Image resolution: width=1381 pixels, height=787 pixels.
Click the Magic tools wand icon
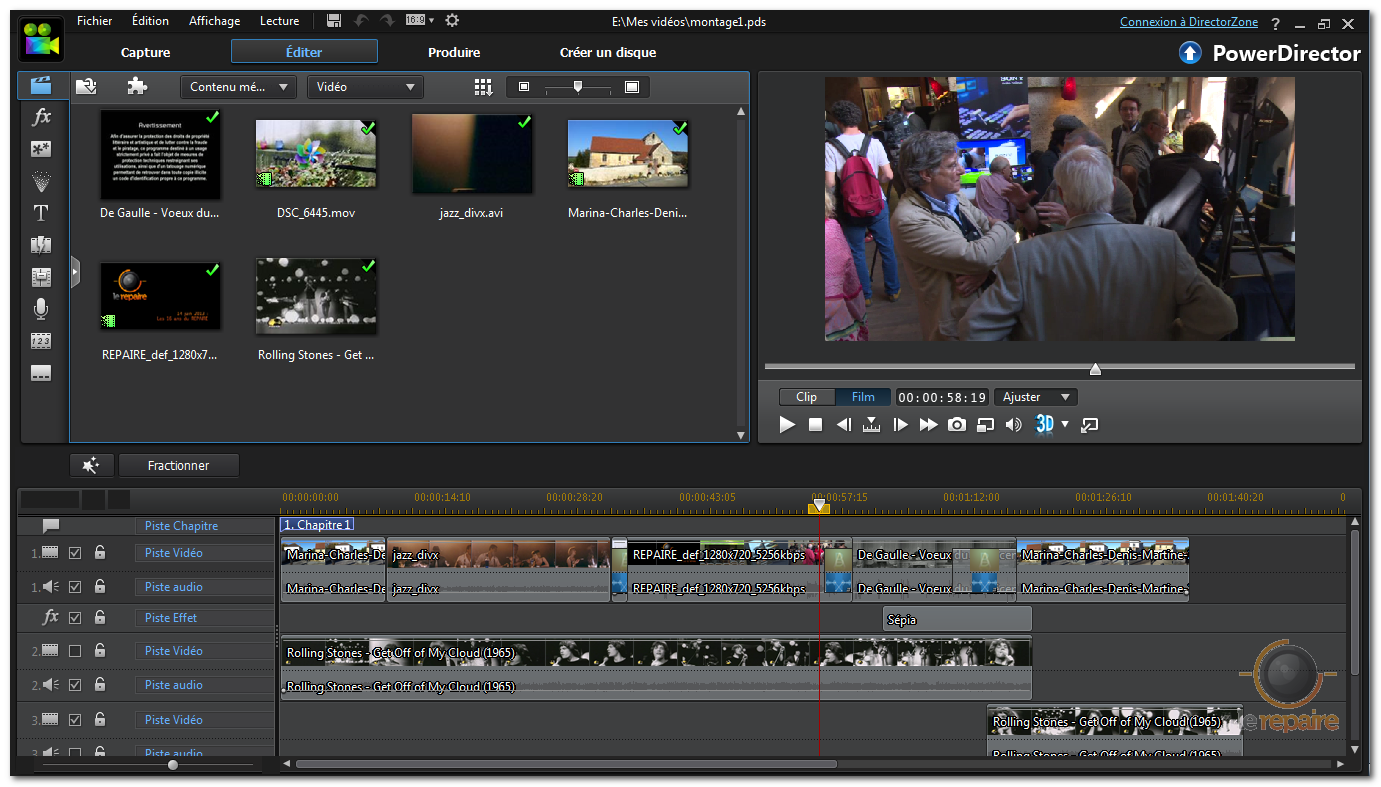coord(91,465)
